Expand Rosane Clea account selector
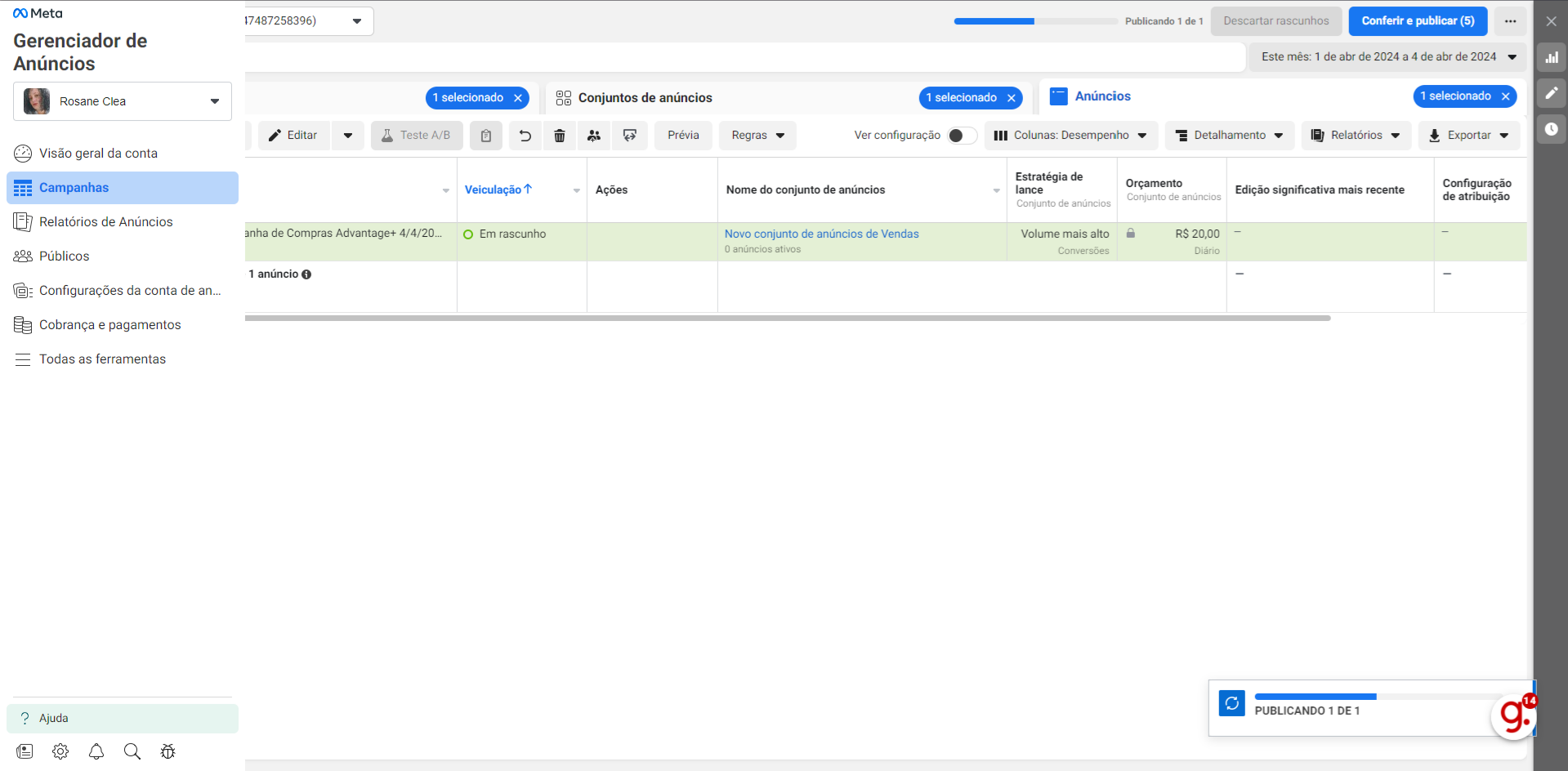 coord(123,101)
